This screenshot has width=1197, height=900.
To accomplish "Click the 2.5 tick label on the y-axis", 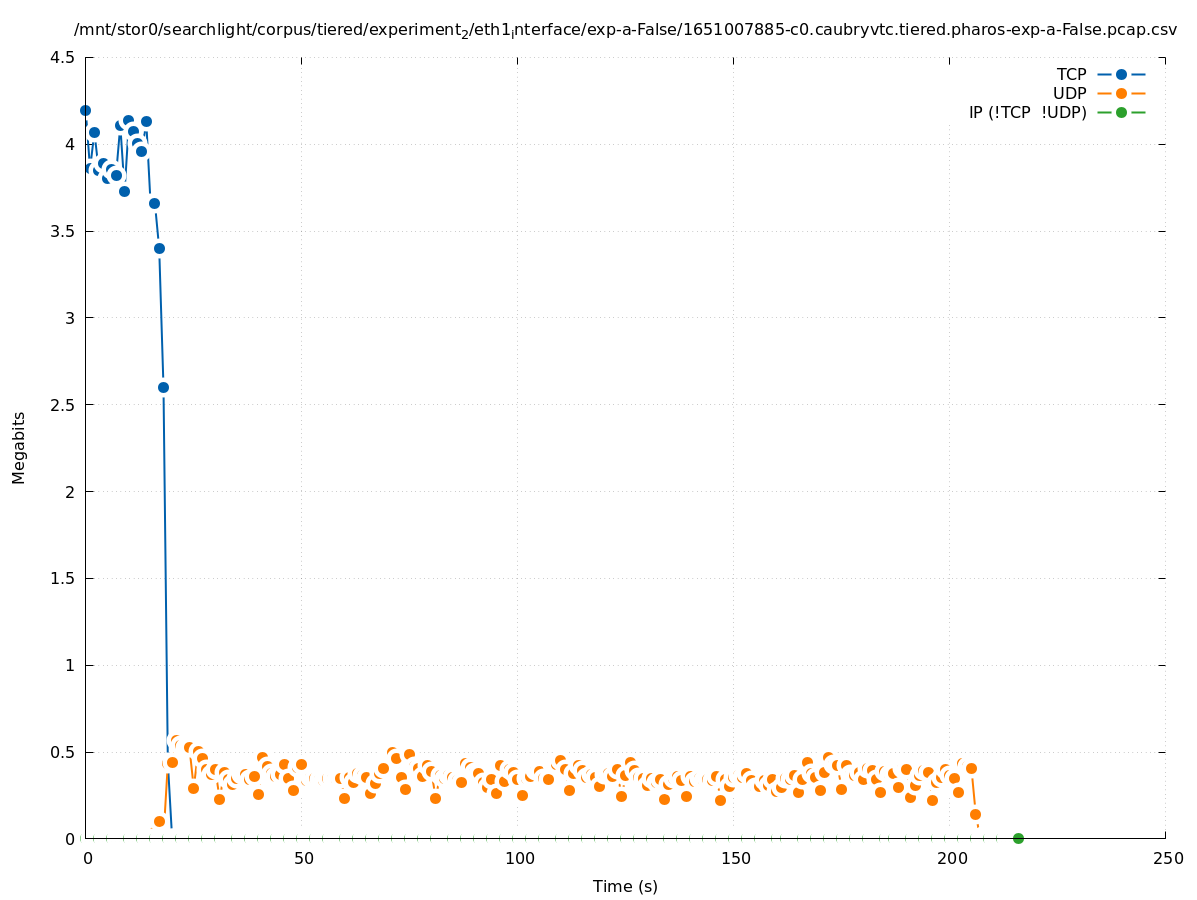I will 62,405.
